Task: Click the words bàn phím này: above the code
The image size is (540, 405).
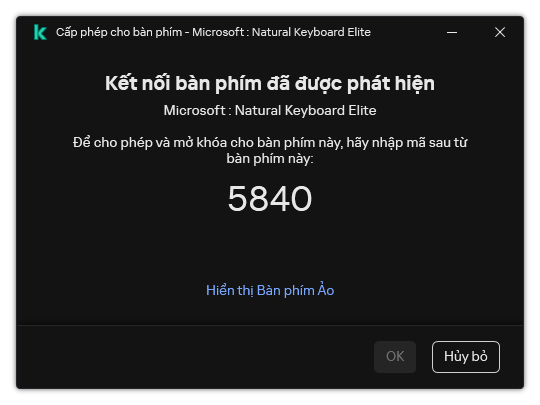Action: pyautogui.click(x=270, y=159)
